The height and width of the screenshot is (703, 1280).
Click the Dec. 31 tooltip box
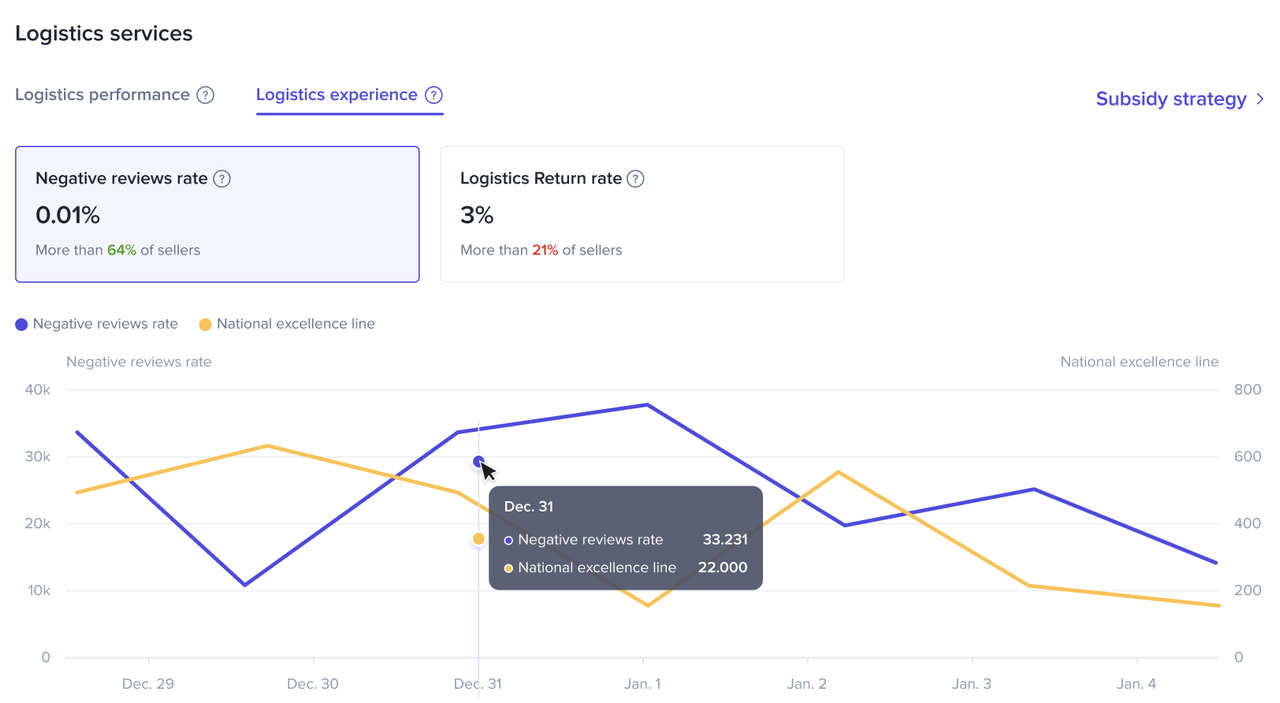click(625, 538)
